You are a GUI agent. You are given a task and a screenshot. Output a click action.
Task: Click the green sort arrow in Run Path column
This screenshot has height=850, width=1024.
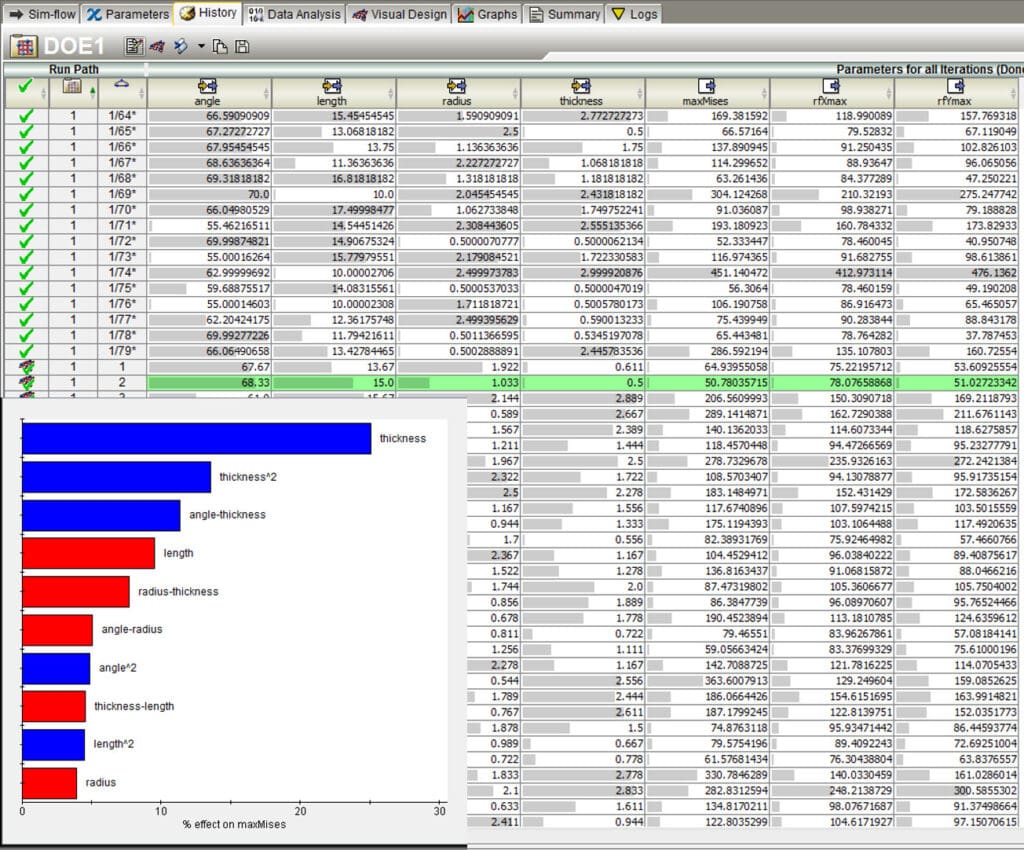coord(92,91)
